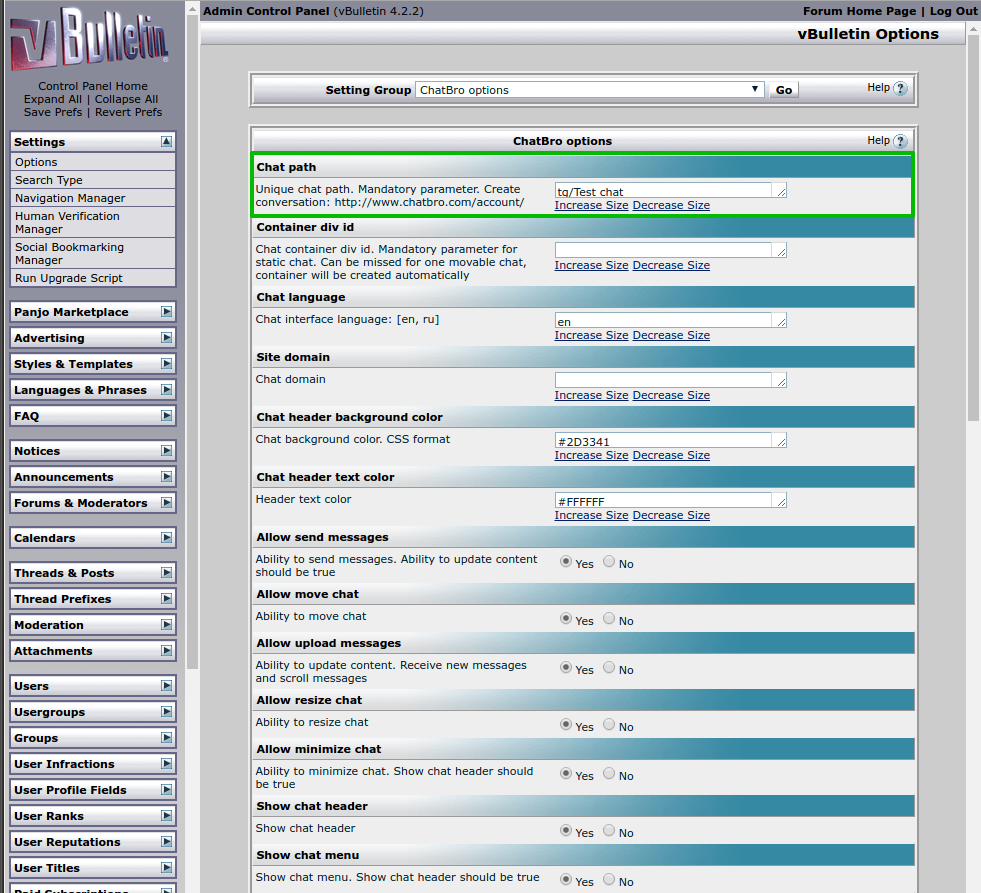Expand User Profile Fields arrow icon
981x893 pixels.
point(166,790)
